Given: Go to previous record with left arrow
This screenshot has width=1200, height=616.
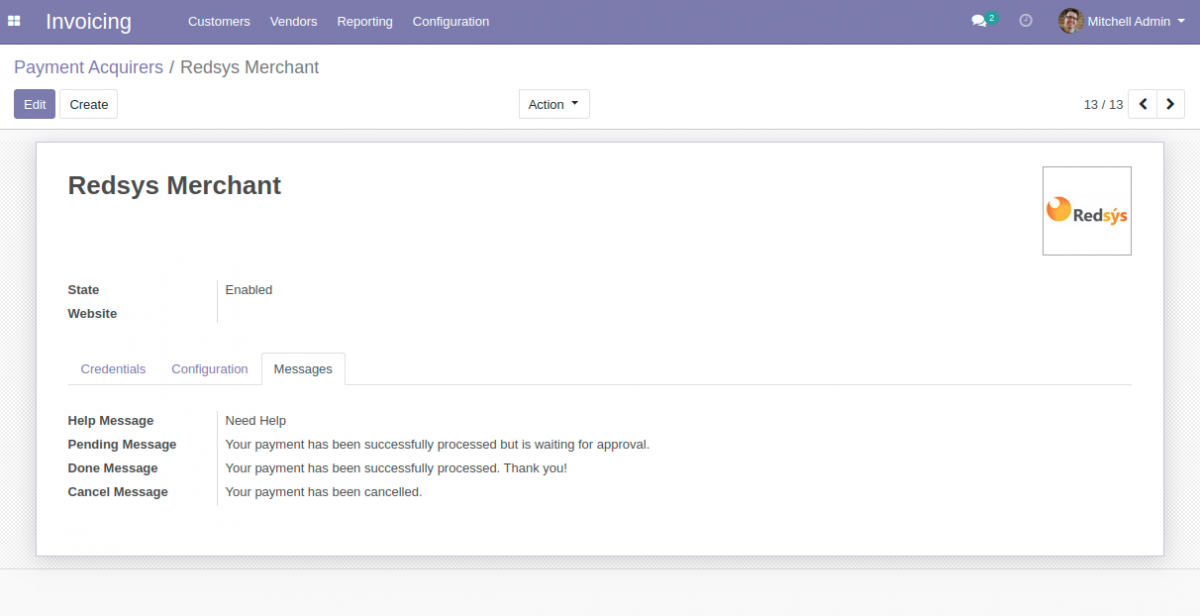Looking at the screenshot, I should (1142, 104).
